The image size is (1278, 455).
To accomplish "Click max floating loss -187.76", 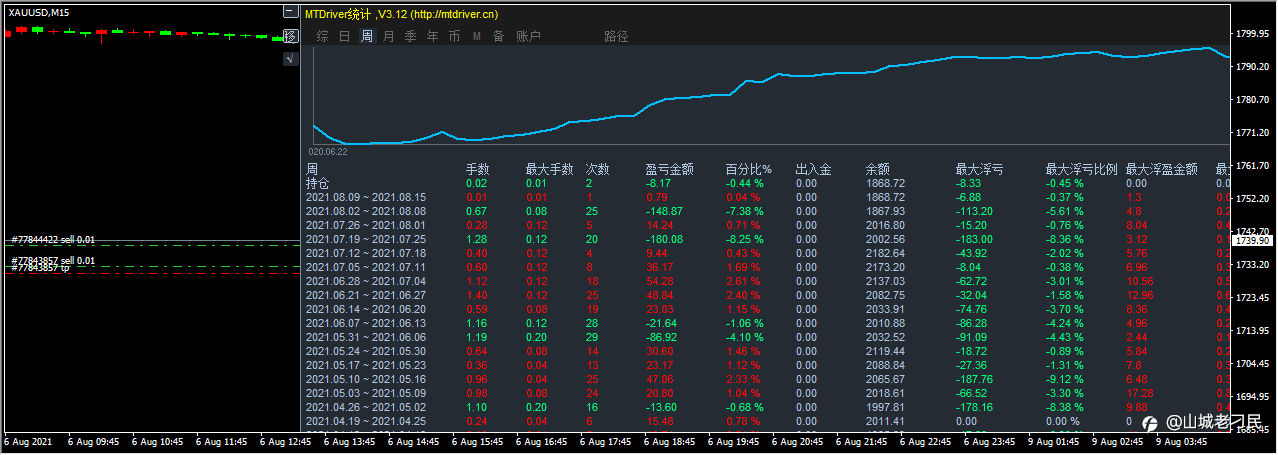I will point(975,380).
